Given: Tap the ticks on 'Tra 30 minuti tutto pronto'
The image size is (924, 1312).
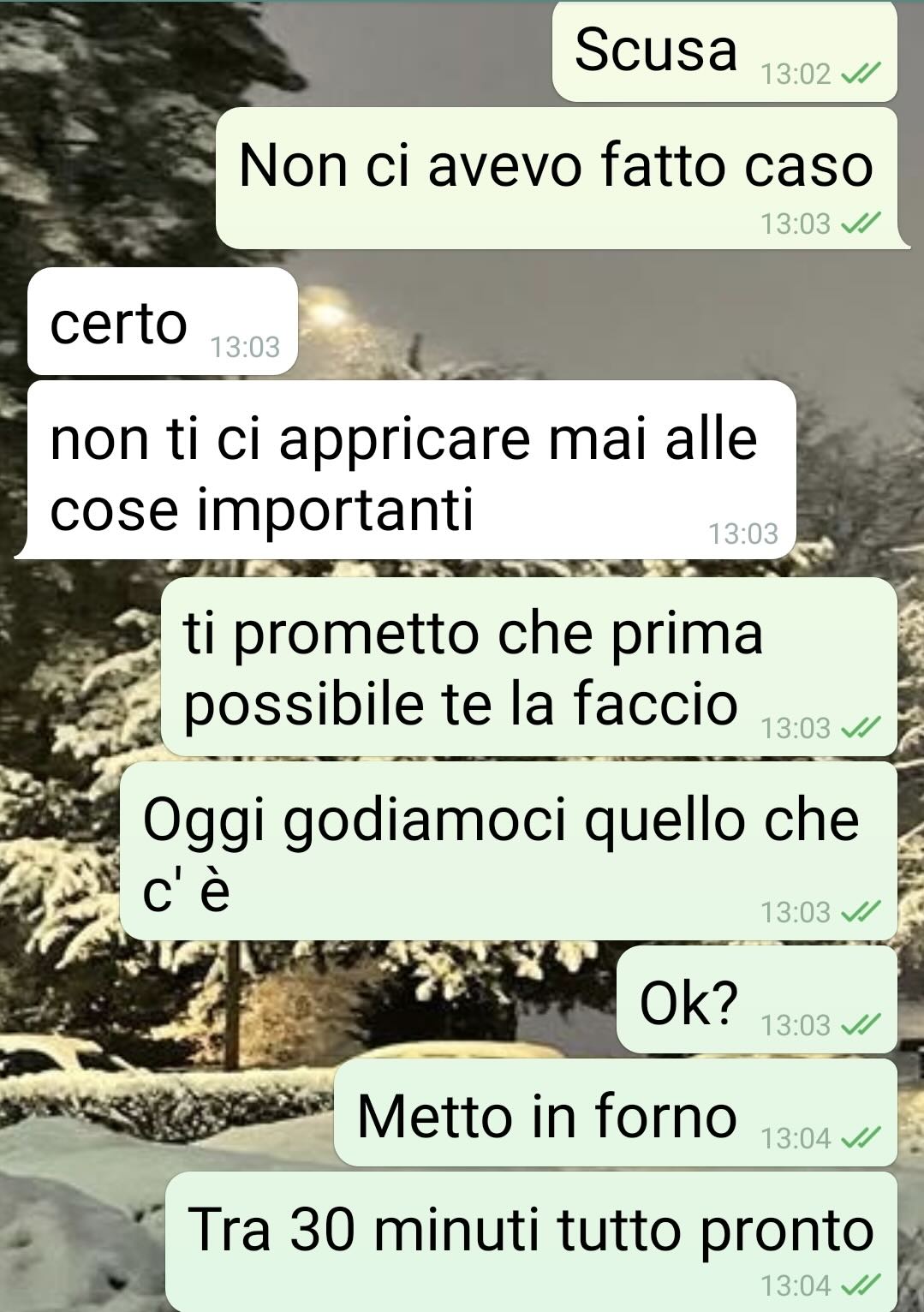Looking at the screenshot, I should coord(861,1285).
